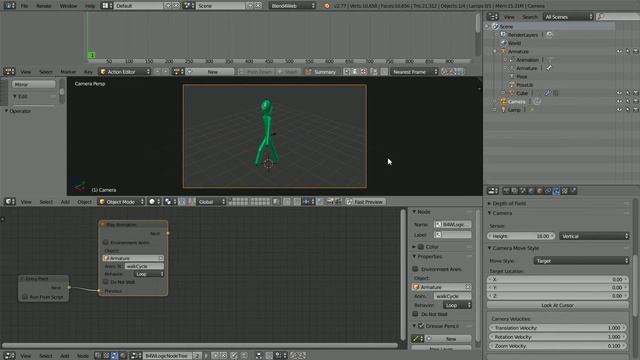Select the Render properties tab icon
This screenshot has width=640, height=360.
[506, 191]
